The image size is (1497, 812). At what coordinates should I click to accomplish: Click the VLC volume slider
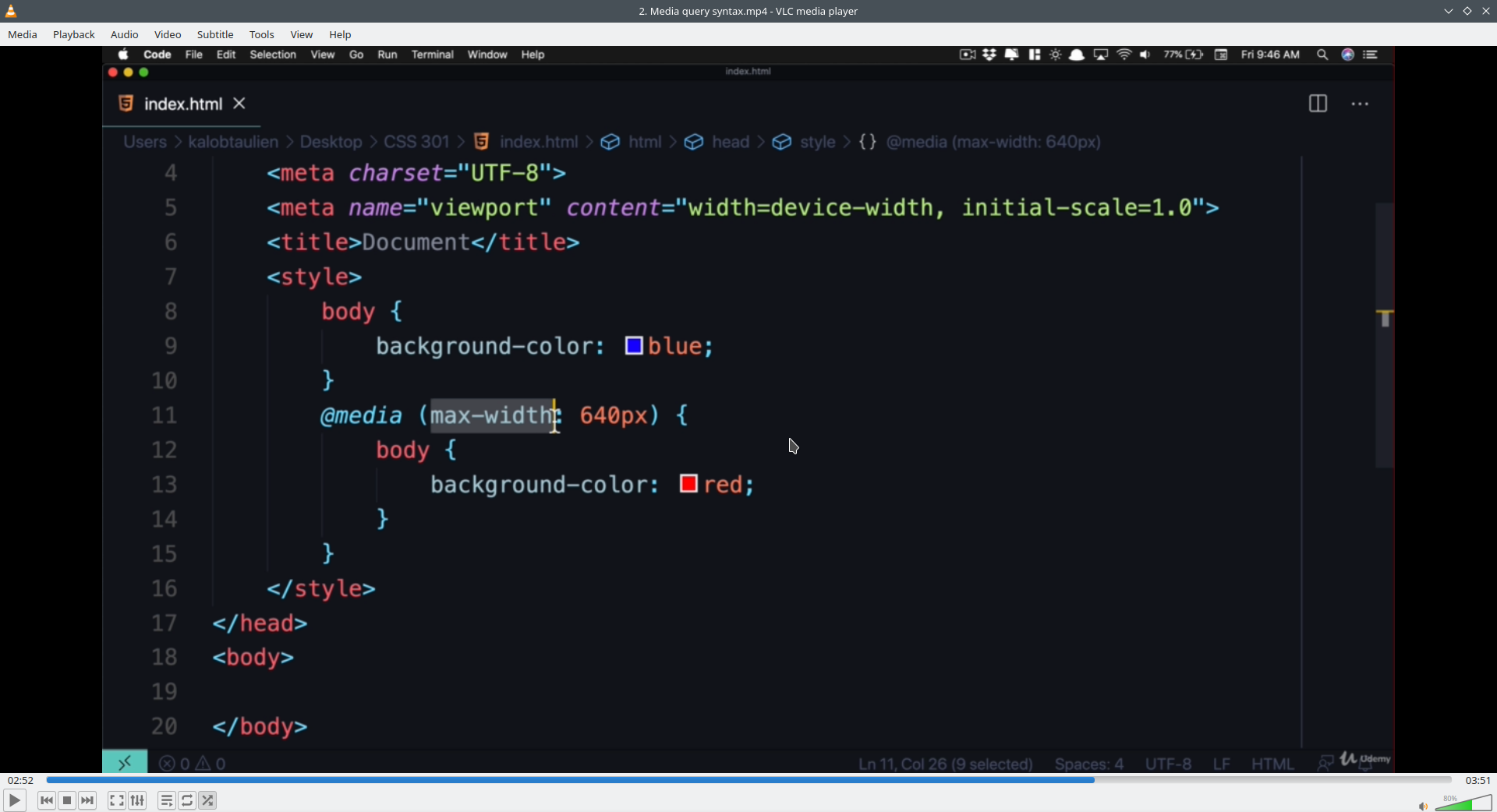pyautogui.click(x=1463, y=803)
